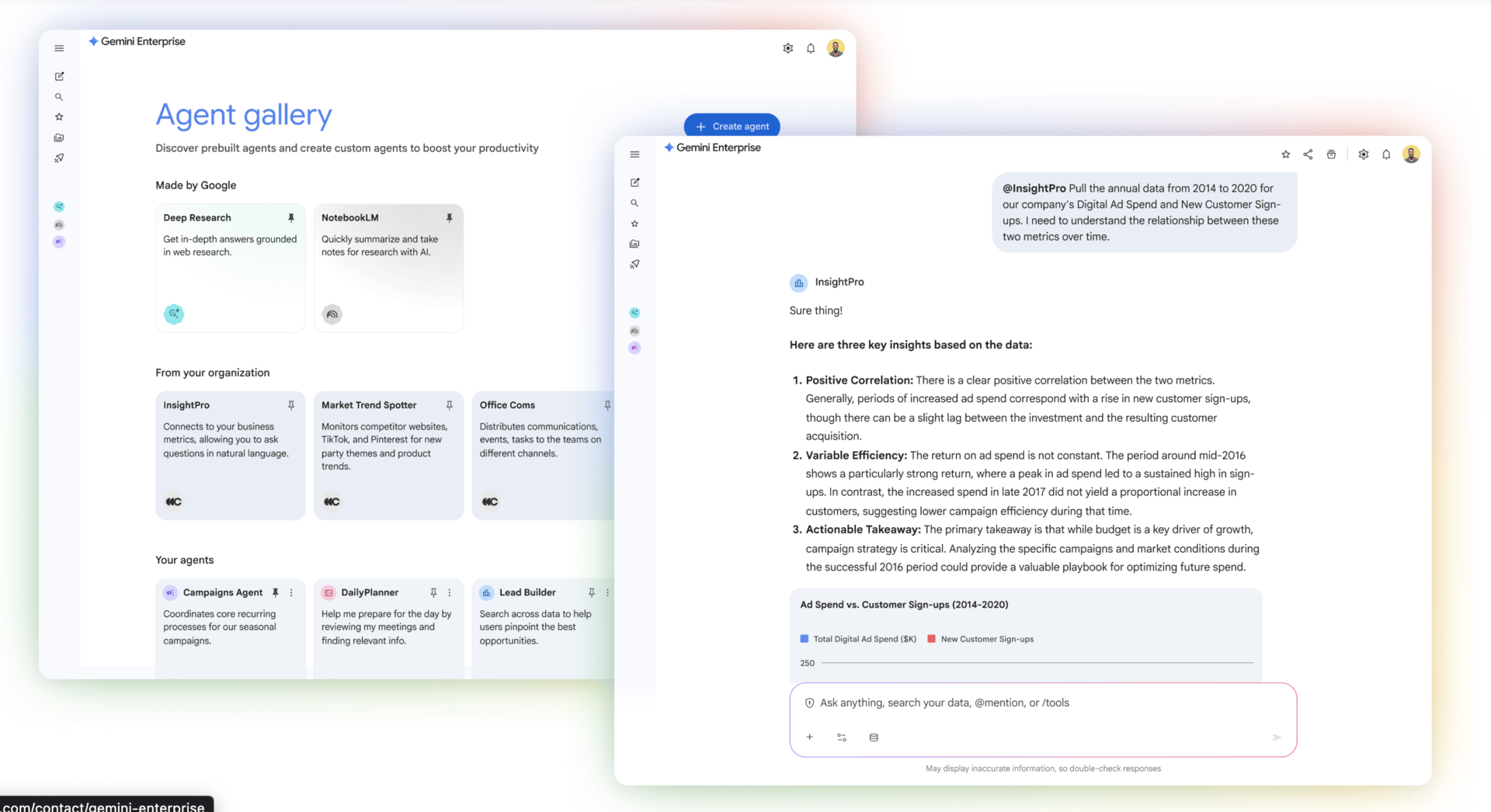The height and width of the screenshot is (812, 1491).
Task: Click profile avatar in chat window header
Action: (1411, 154)
